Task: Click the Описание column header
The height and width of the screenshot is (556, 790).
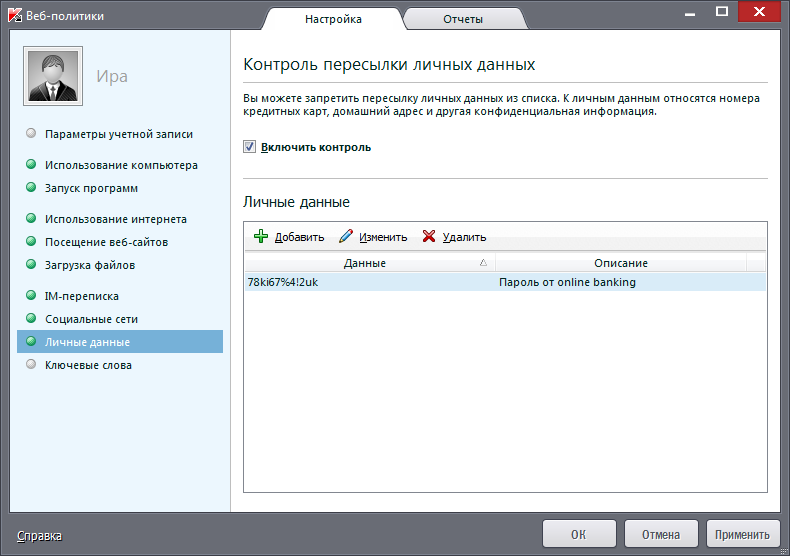Action: click(x=620, y=263)
